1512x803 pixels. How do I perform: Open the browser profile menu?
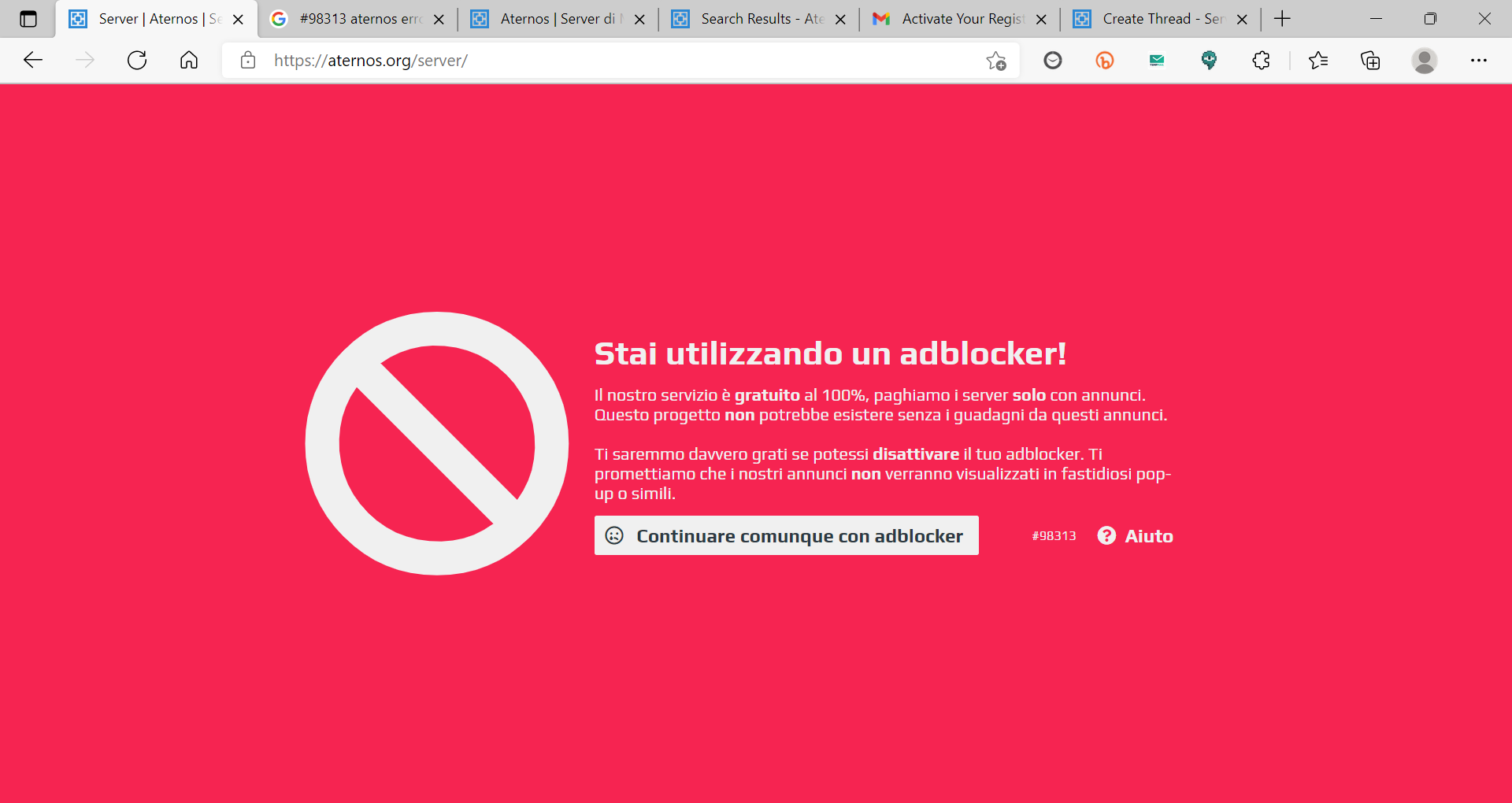tap(1424, 60)
